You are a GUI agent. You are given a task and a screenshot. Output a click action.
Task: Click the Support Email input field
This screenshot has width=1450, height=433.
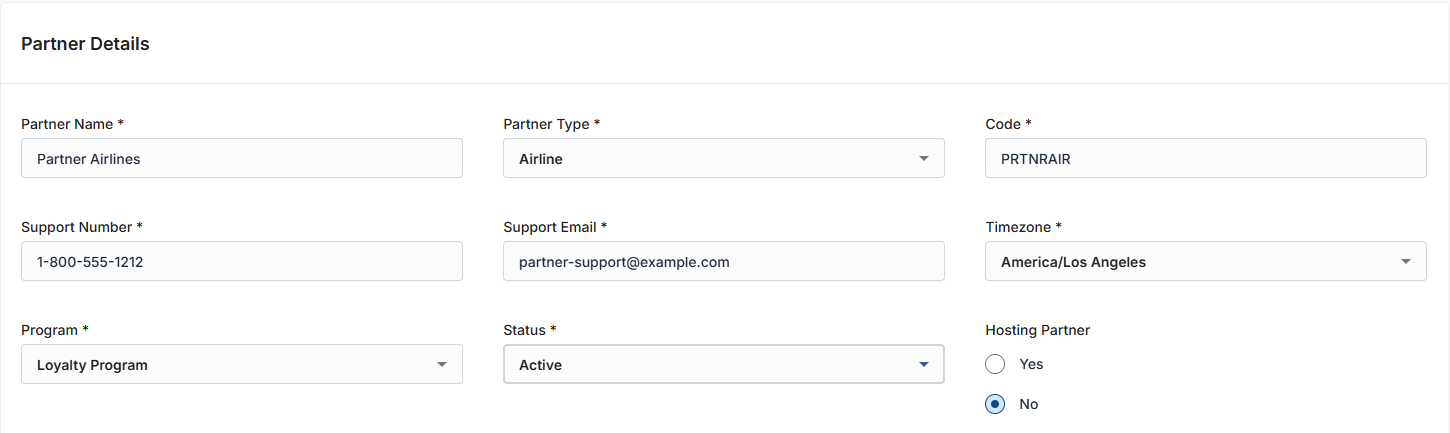coord(723,262)
